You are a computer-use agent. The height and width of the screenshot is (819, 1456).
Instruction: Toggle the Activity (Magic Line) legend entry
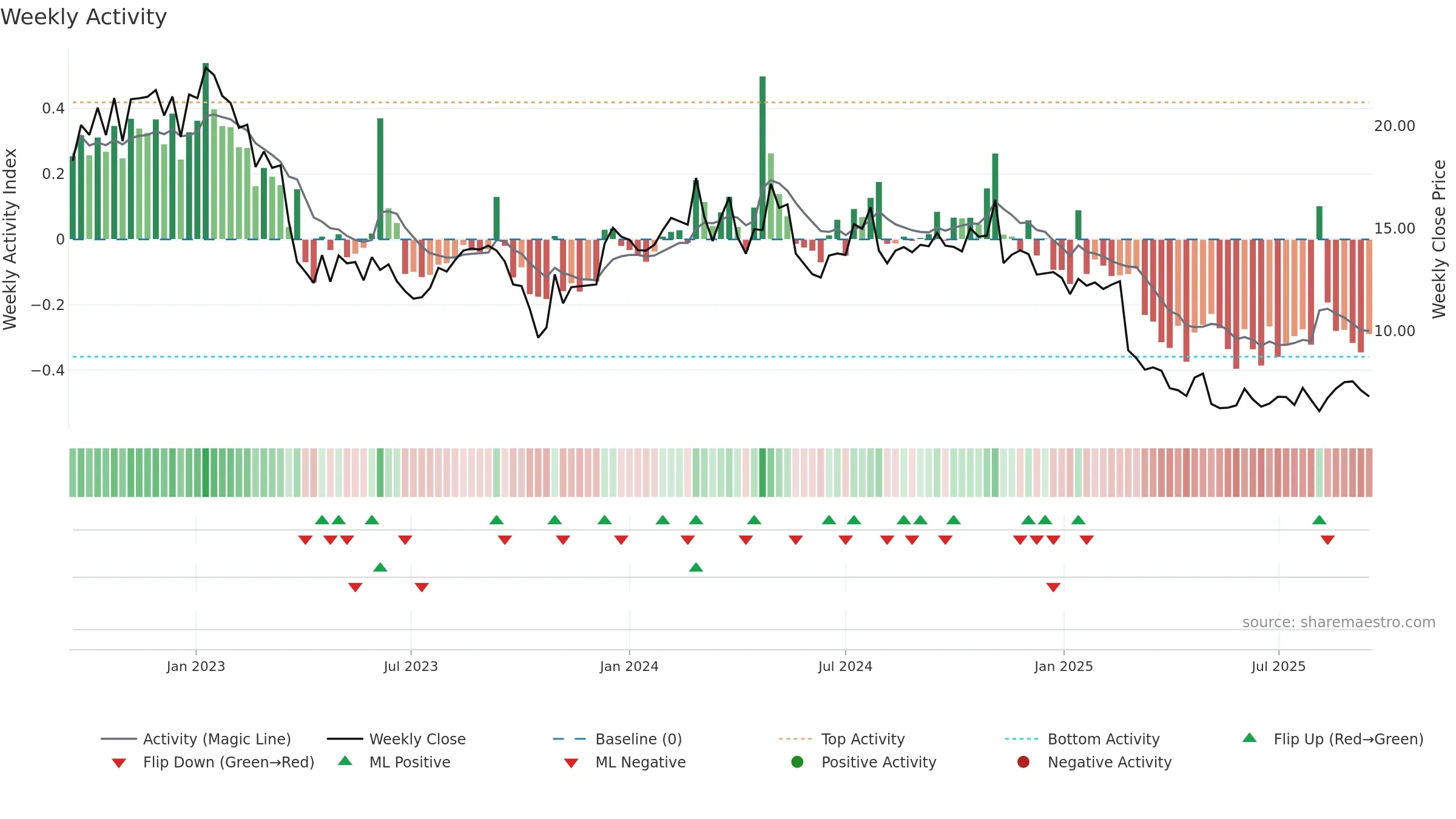196,739
